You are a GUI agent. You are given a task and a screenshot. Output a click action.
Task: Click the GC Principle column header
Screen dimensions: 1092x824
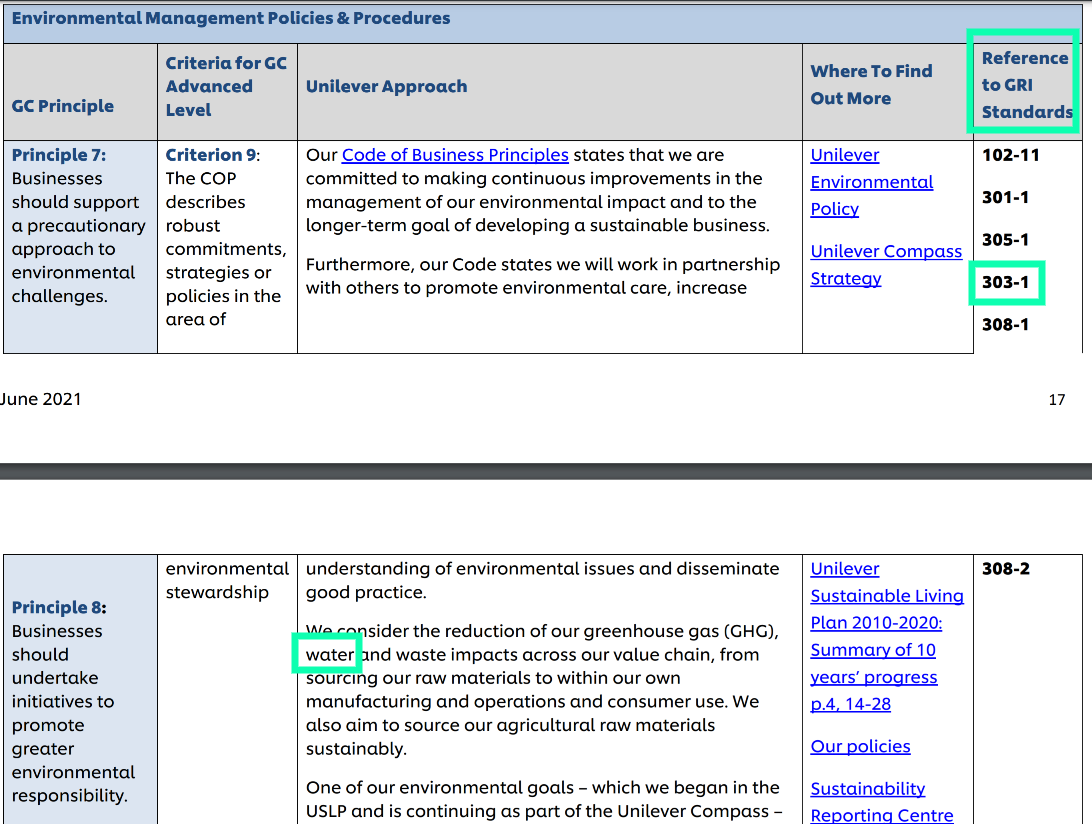point(63,106)
